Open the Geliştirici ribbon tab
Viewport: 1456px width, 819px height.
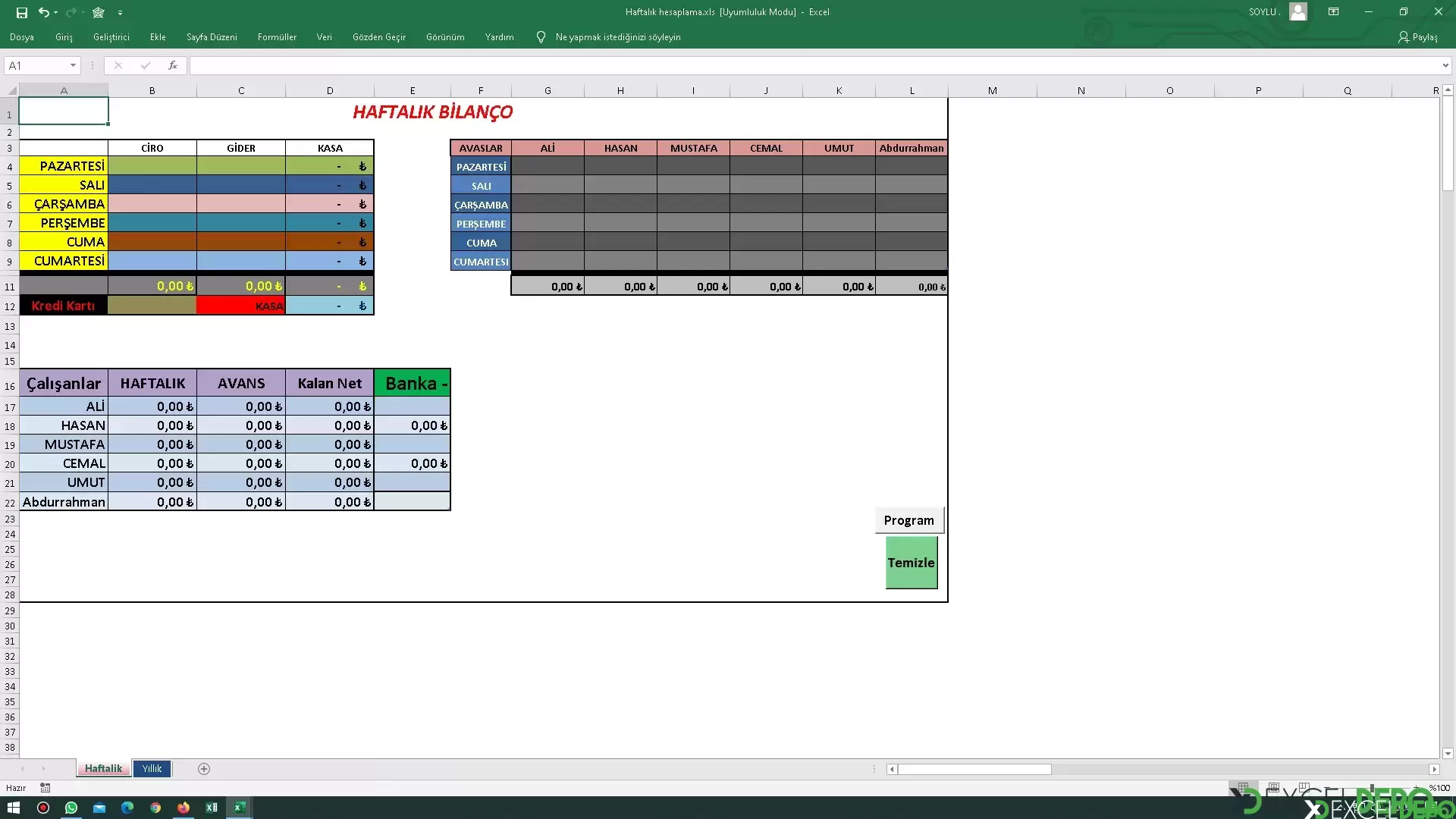coord(111,37)
